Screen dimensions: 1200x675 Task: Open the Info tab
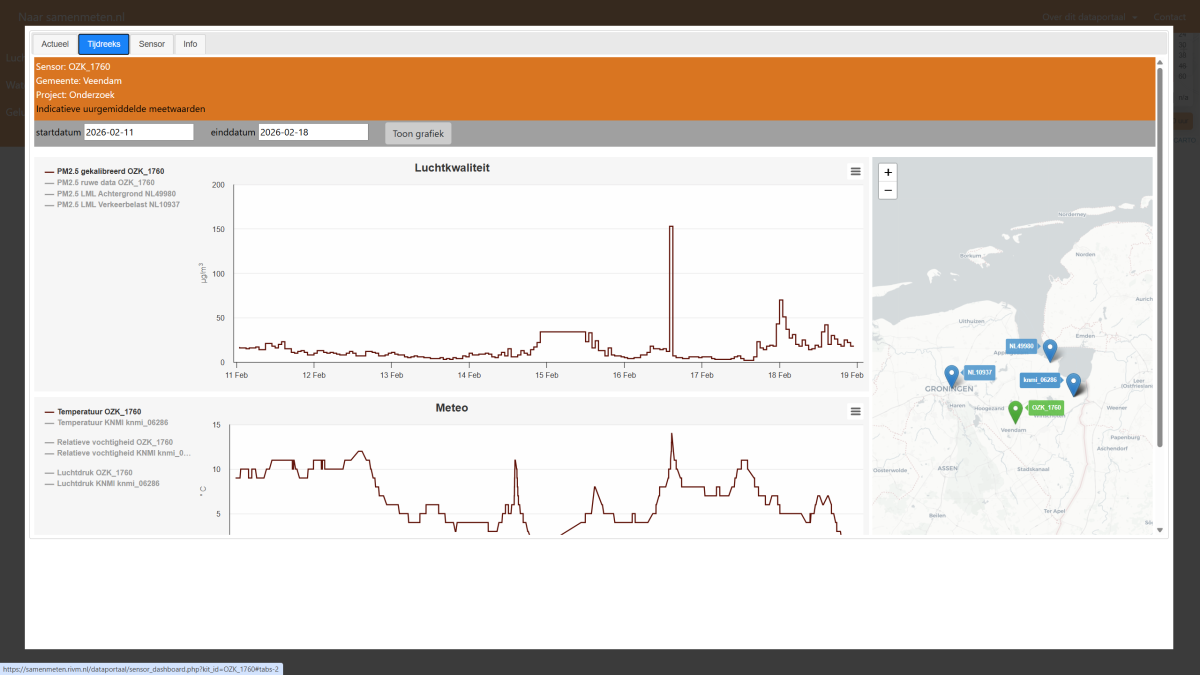pyautogui.click(x=190, y=44)
